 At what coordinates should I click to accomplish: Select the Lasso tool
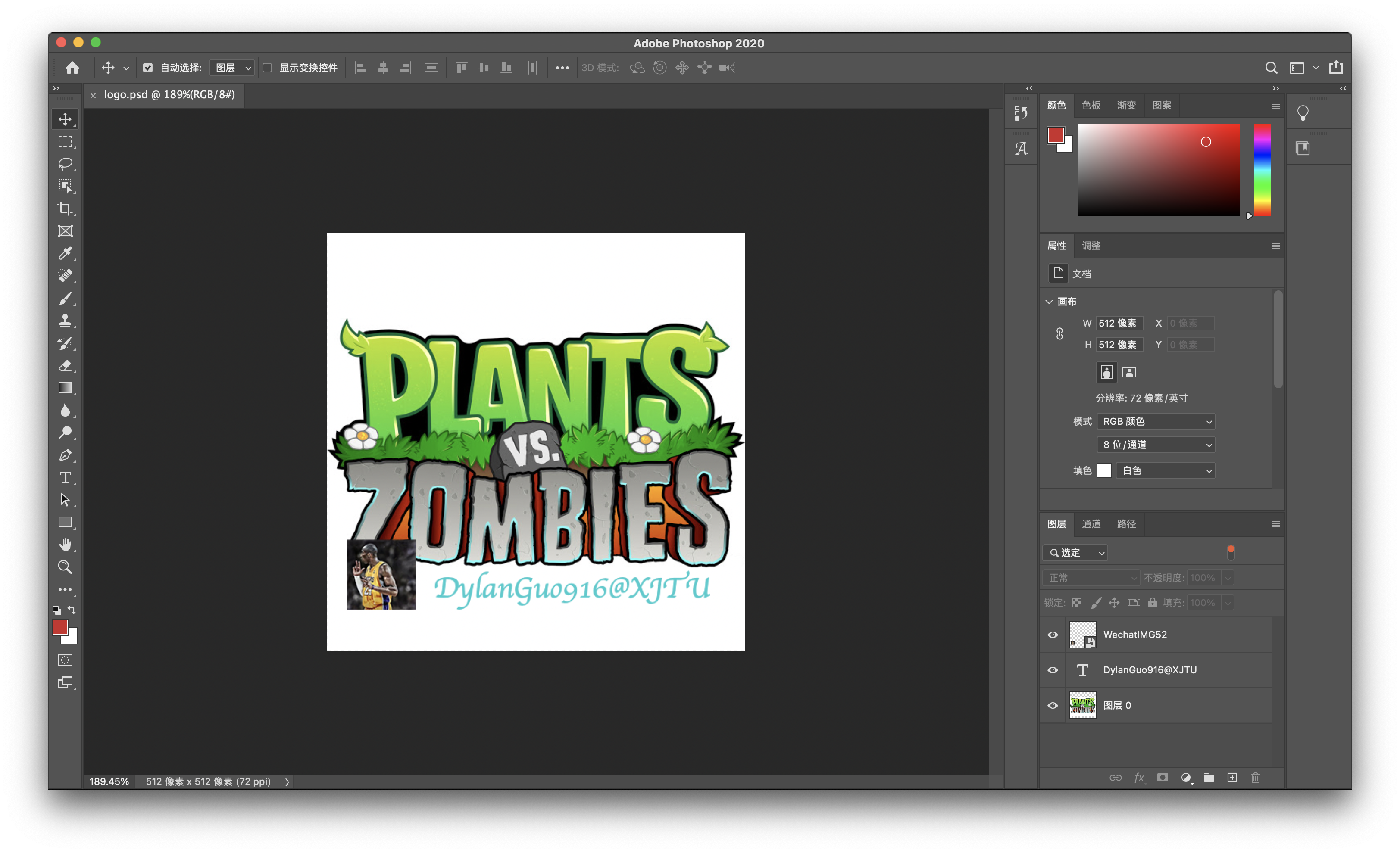tap(66, 164)
